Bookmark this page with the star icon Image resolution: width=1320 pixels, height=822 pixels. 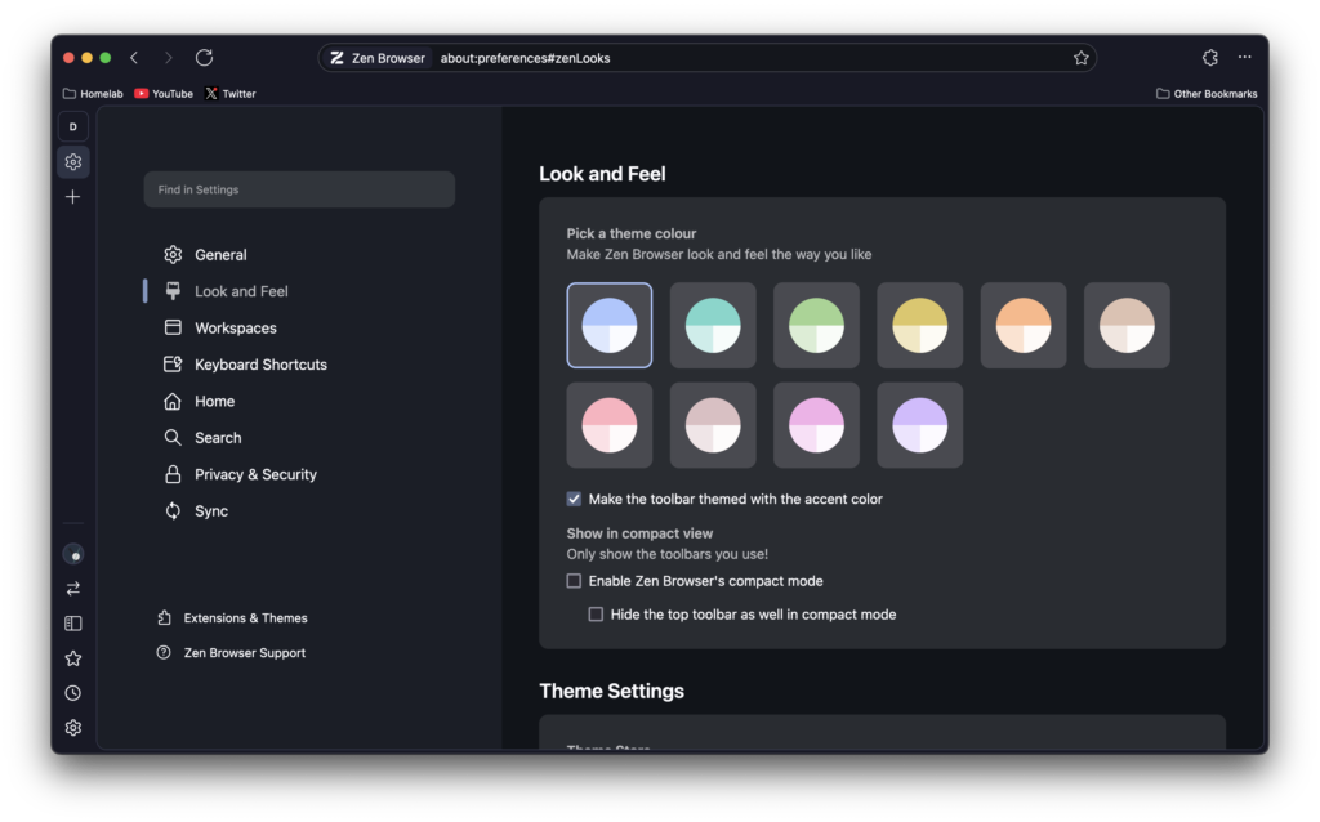point(1081,58)
